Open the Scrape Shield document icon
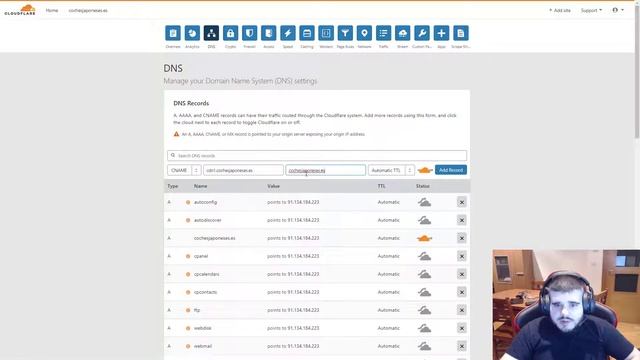Viewport: 640px width, 360px height. point(460,33)
